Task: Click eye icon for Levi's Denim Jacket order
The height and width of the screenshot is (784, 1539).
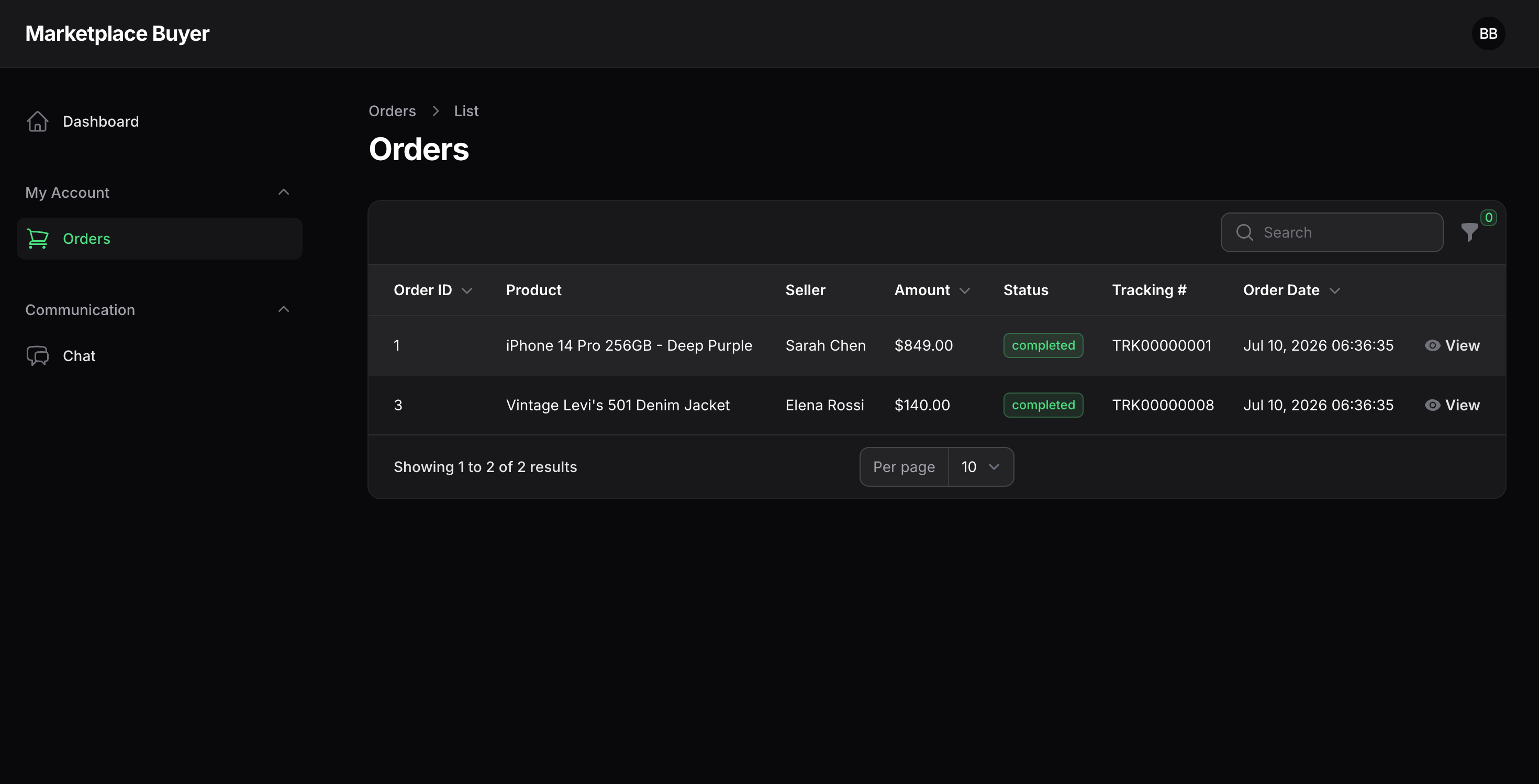Action: [x=1432, y=406]
